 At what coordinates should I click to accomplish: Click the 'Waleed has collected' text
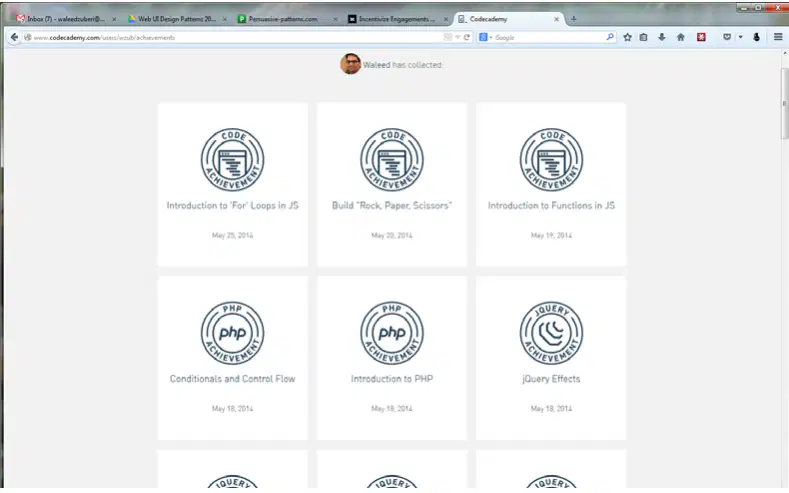click(x=403, y=65)
